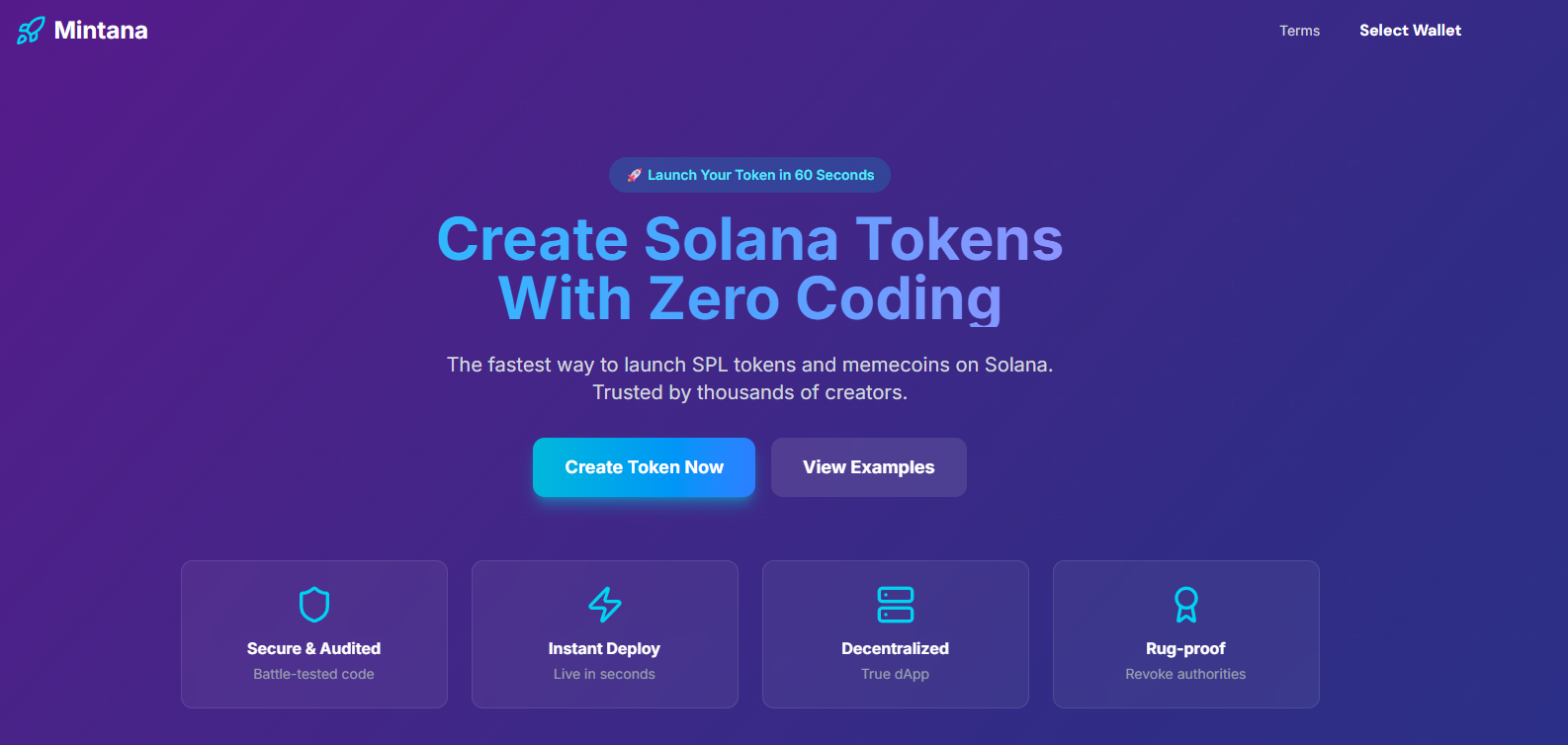
Task: Click Select Wallet in the header
Action: click(x=1410, y=30)
